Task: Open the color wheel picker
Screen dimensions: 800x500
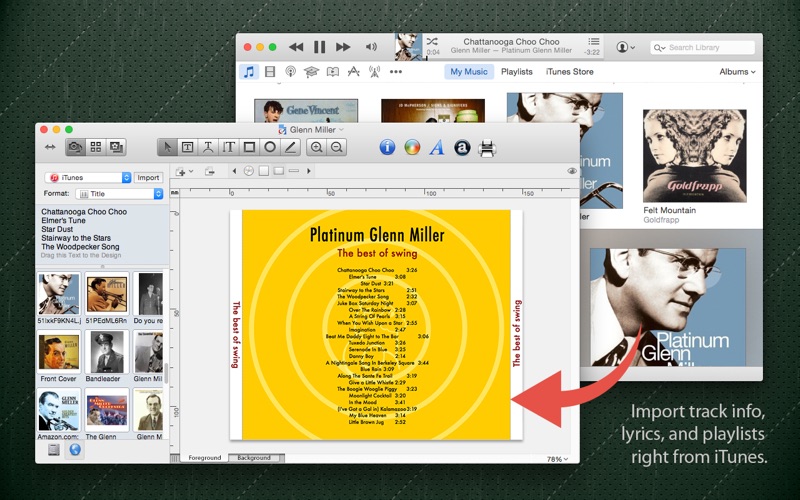Action: tap(412, 147)
